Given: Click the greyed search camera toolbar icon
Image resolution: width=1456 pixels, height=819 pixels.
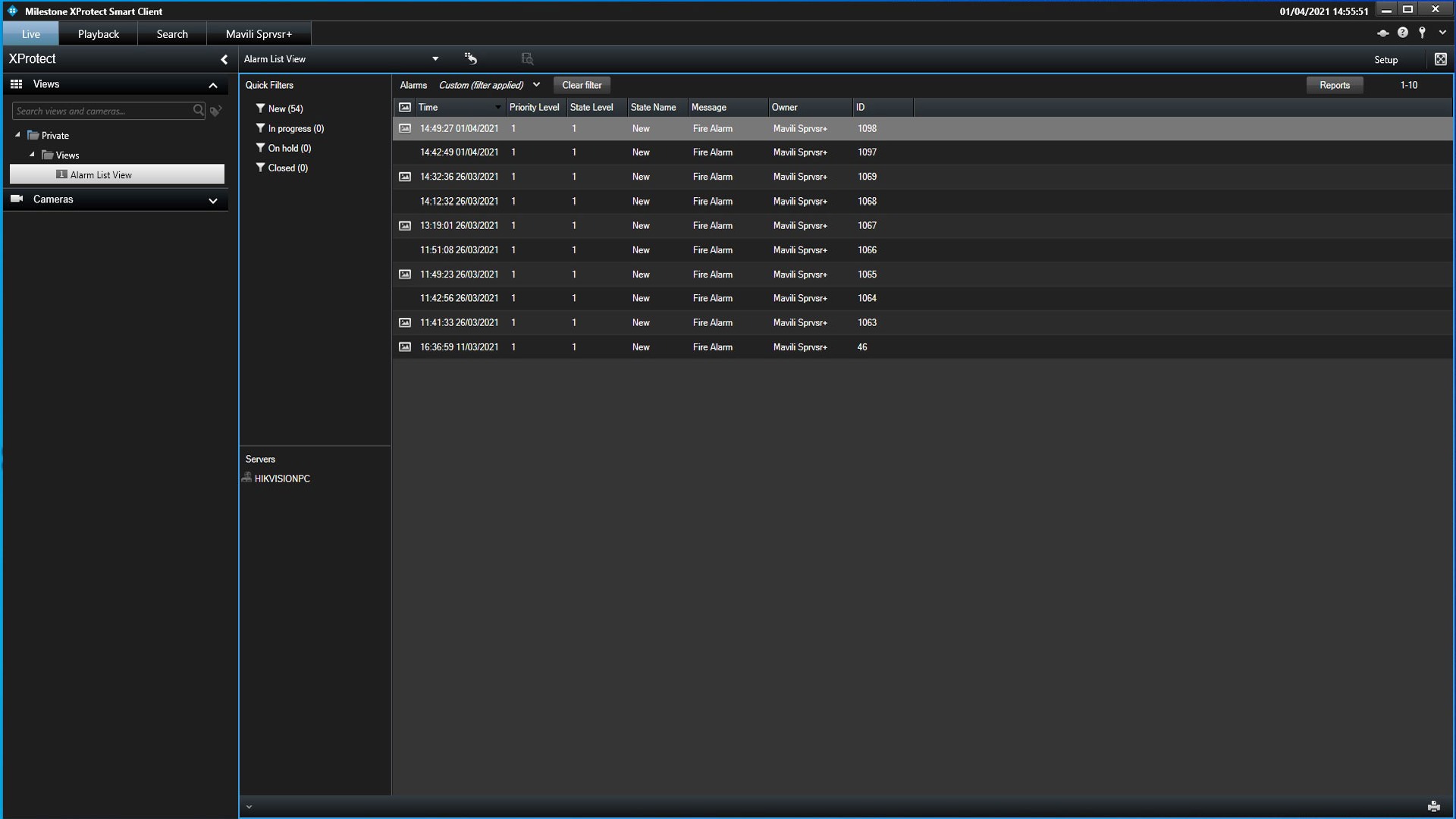Looking at the screenshot, I should 527,58.
